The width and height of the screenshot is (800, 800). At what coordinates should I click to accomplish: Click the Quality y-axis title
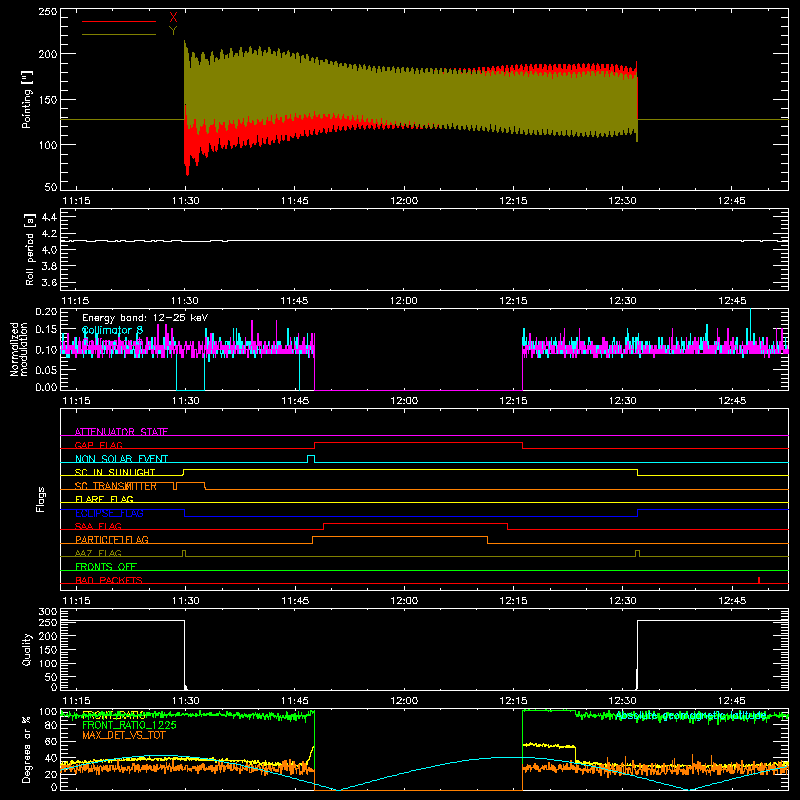point(27,649)
